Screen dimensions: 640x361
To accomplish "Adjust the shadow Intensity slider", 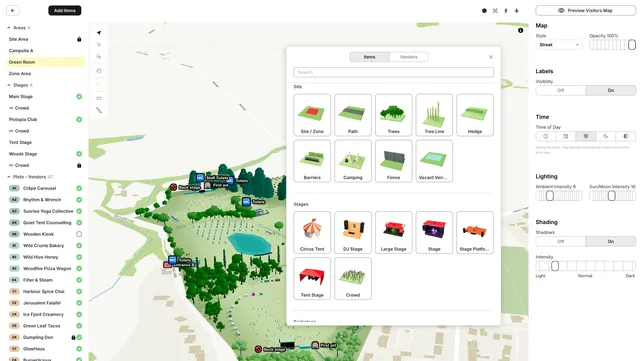I will [x=586, y=266].
